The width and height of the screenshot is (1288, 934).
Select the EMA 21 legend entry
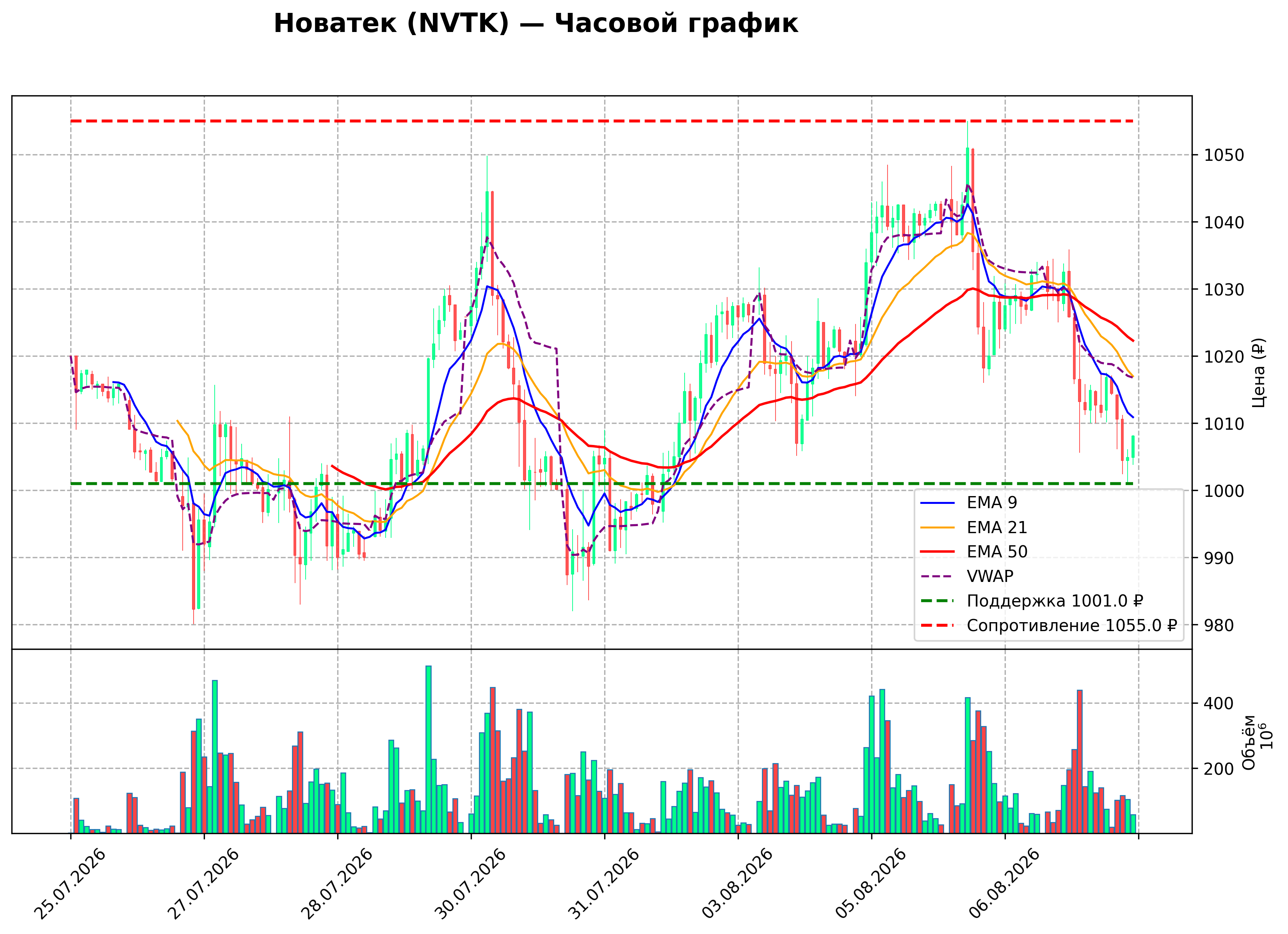[974, 527]
